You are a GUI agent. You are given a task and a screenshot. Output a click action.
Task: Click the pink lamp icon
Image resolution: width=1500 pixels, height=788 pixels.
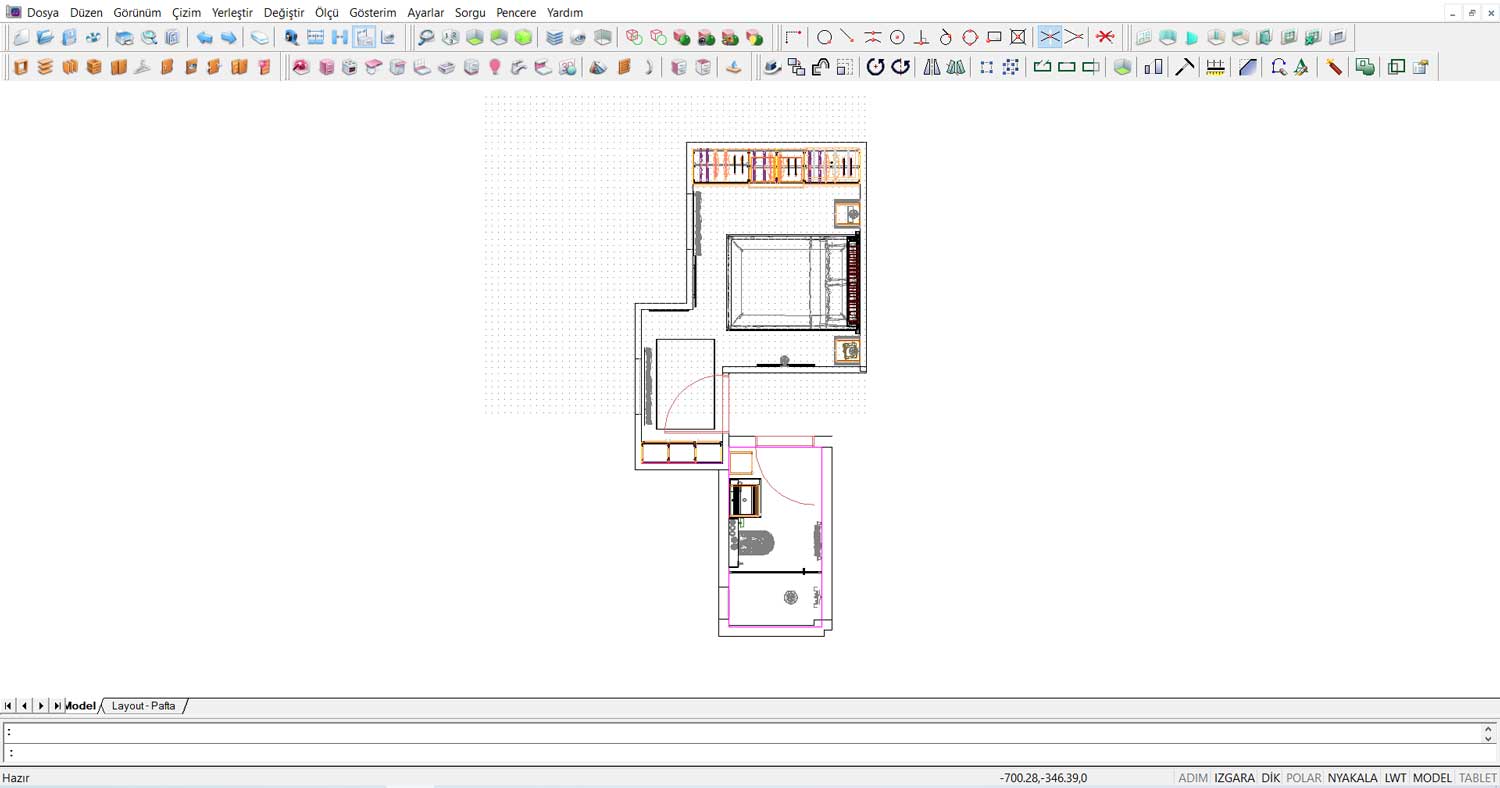(495, 67)
